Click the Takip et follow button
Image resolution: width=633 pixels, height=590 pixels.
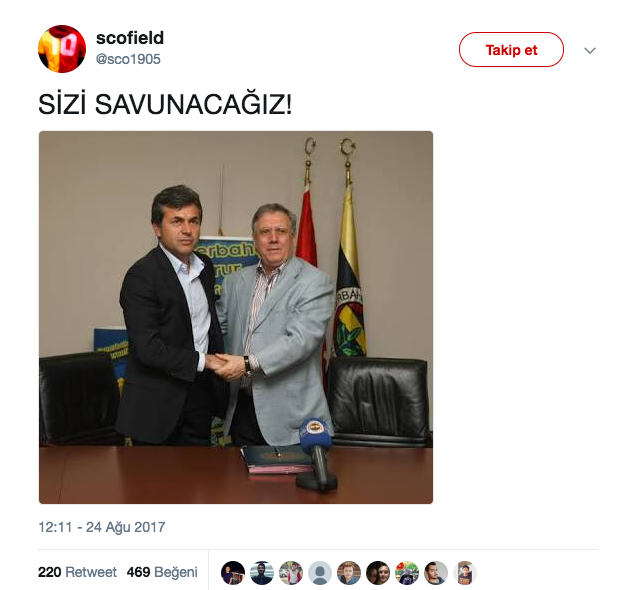coord(511,50)
